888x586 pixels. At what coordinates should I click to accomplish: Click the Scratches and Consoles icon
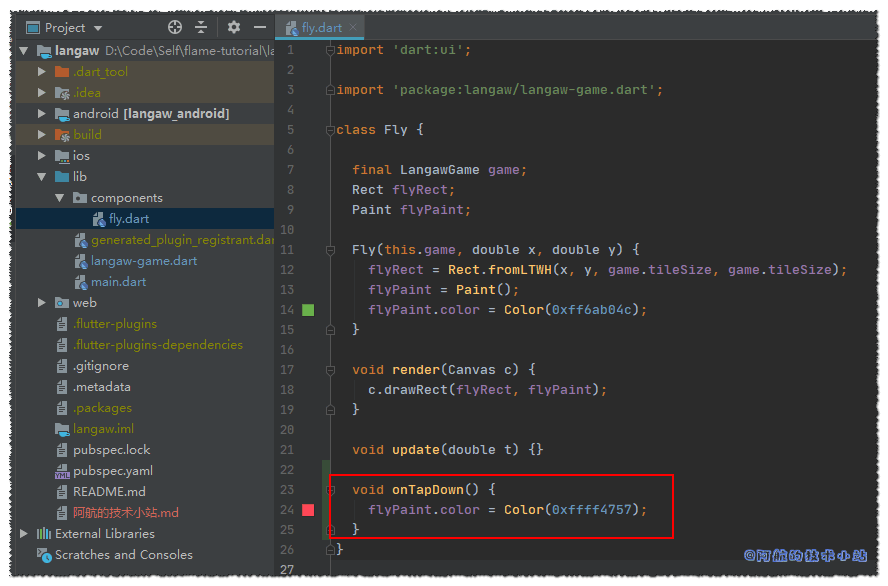click(x=44, y=555)
